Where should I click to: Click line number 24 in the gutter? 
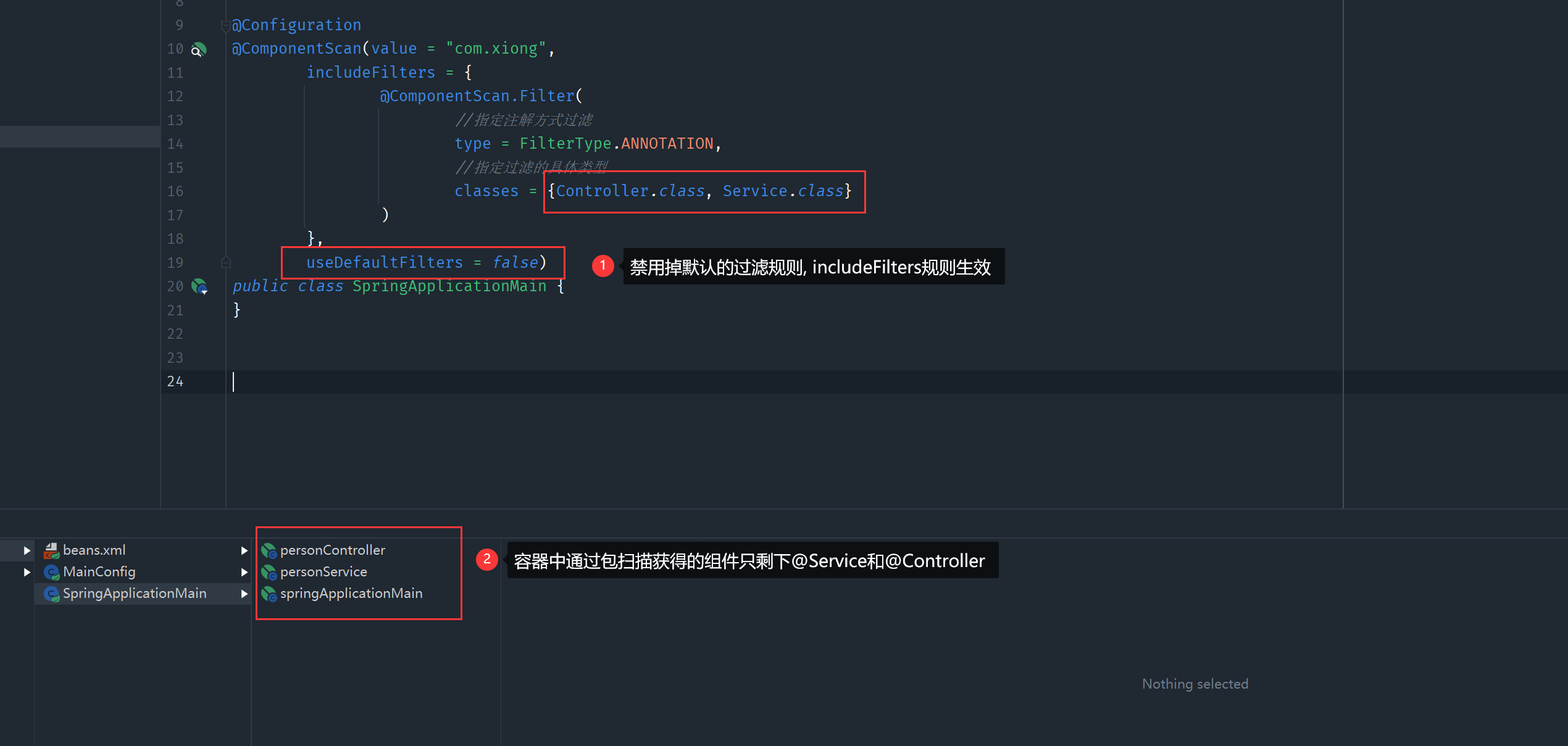point(175,381)
